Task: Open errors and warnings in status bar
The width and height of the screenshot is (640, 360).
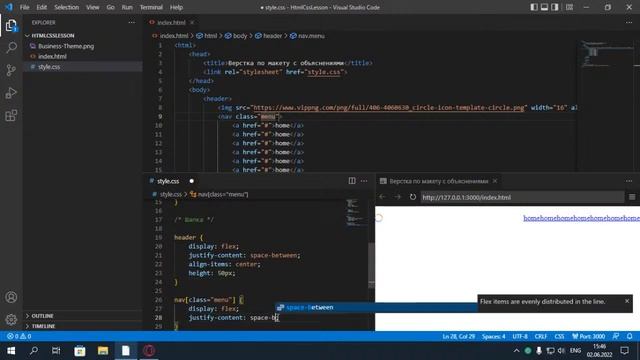Action: [x=19, y=336]
